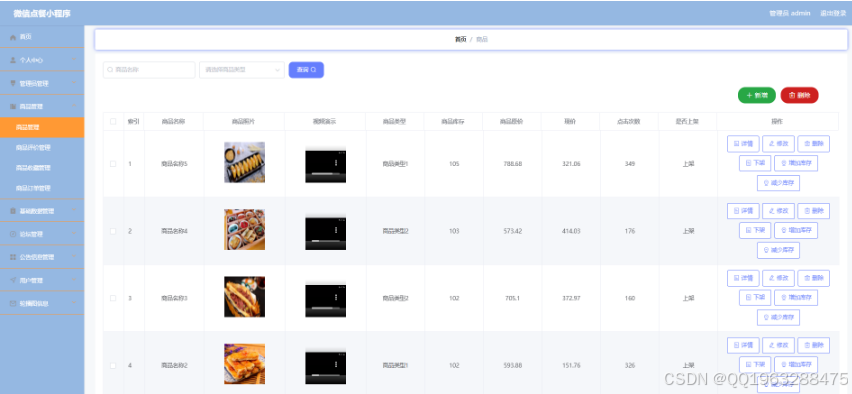Click 修改 for row 商品名称2
Image resolution: width=852 pixels, height=394 pixels.
[x=779, y=345]
